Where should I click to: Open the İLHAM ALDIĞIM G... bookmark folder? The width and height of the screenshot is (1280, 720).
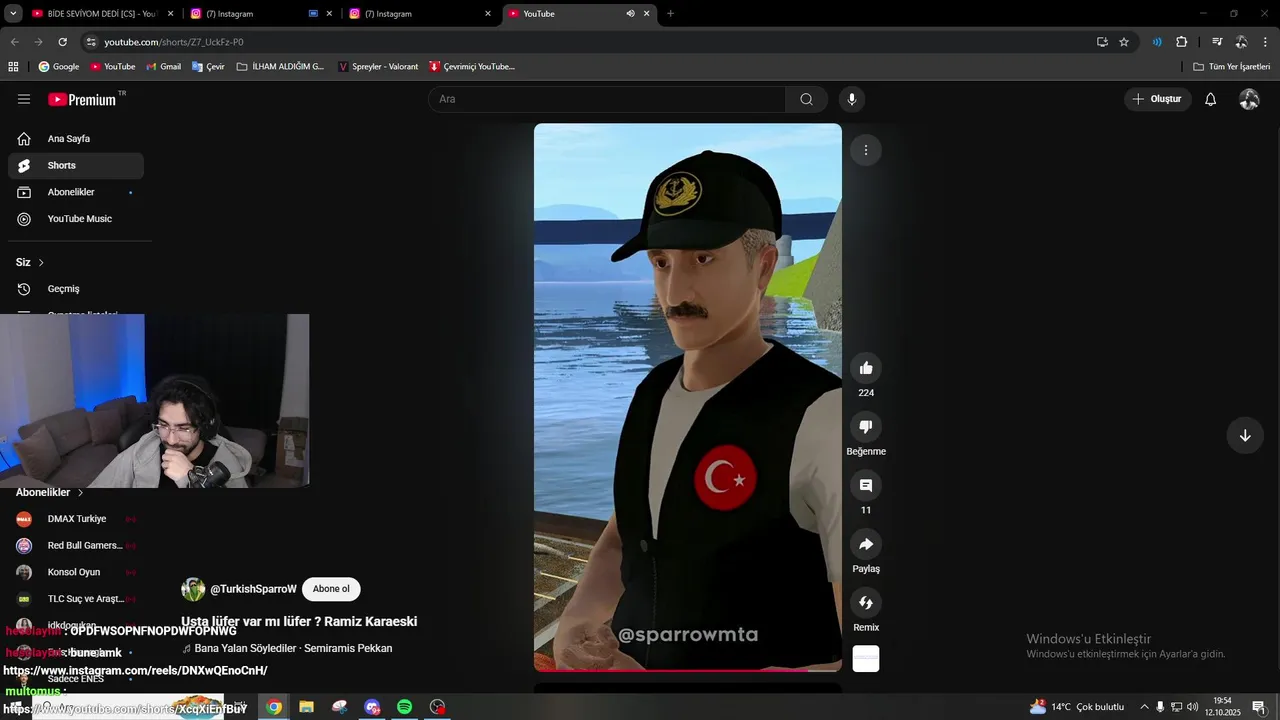click(280, 67)
